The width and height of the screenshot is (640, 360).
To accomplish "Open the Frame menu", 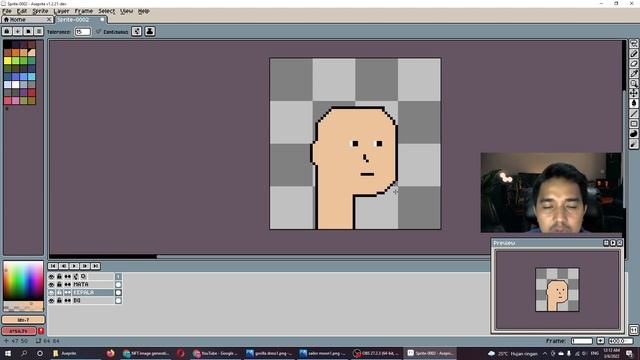I will 84,11.
